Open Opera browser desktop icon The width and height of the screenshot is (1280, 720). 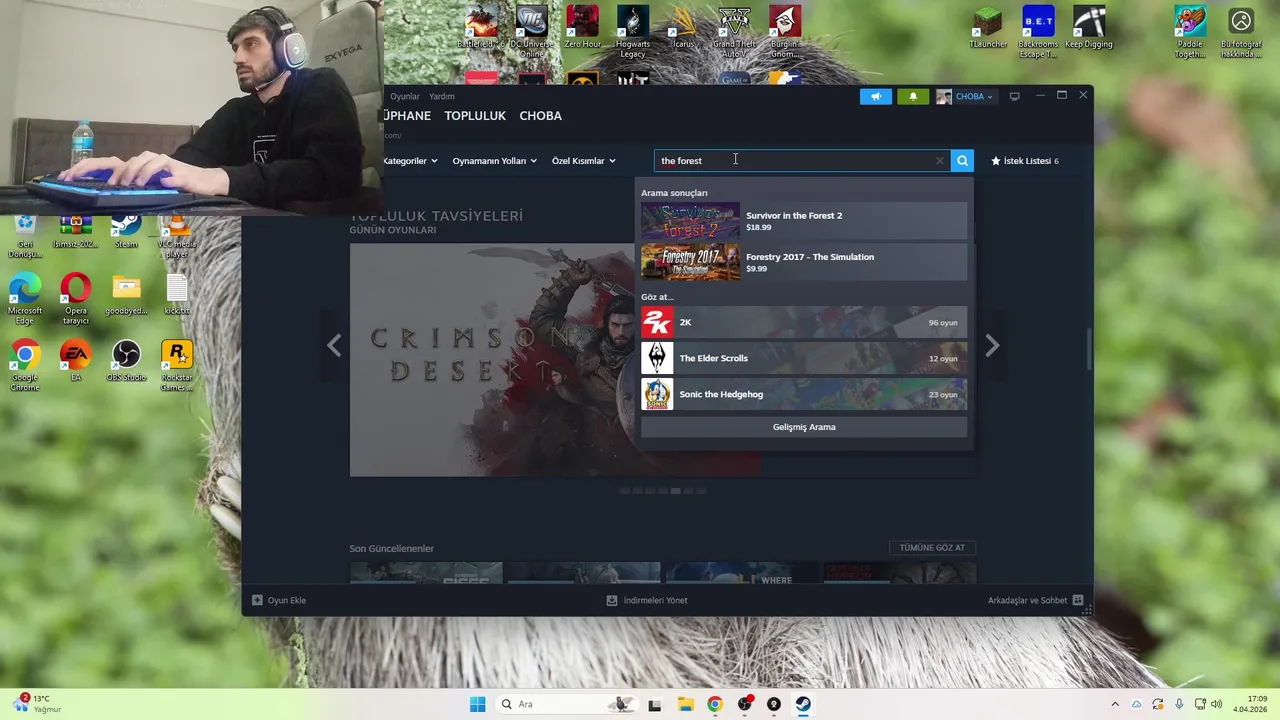pos(76,300)
